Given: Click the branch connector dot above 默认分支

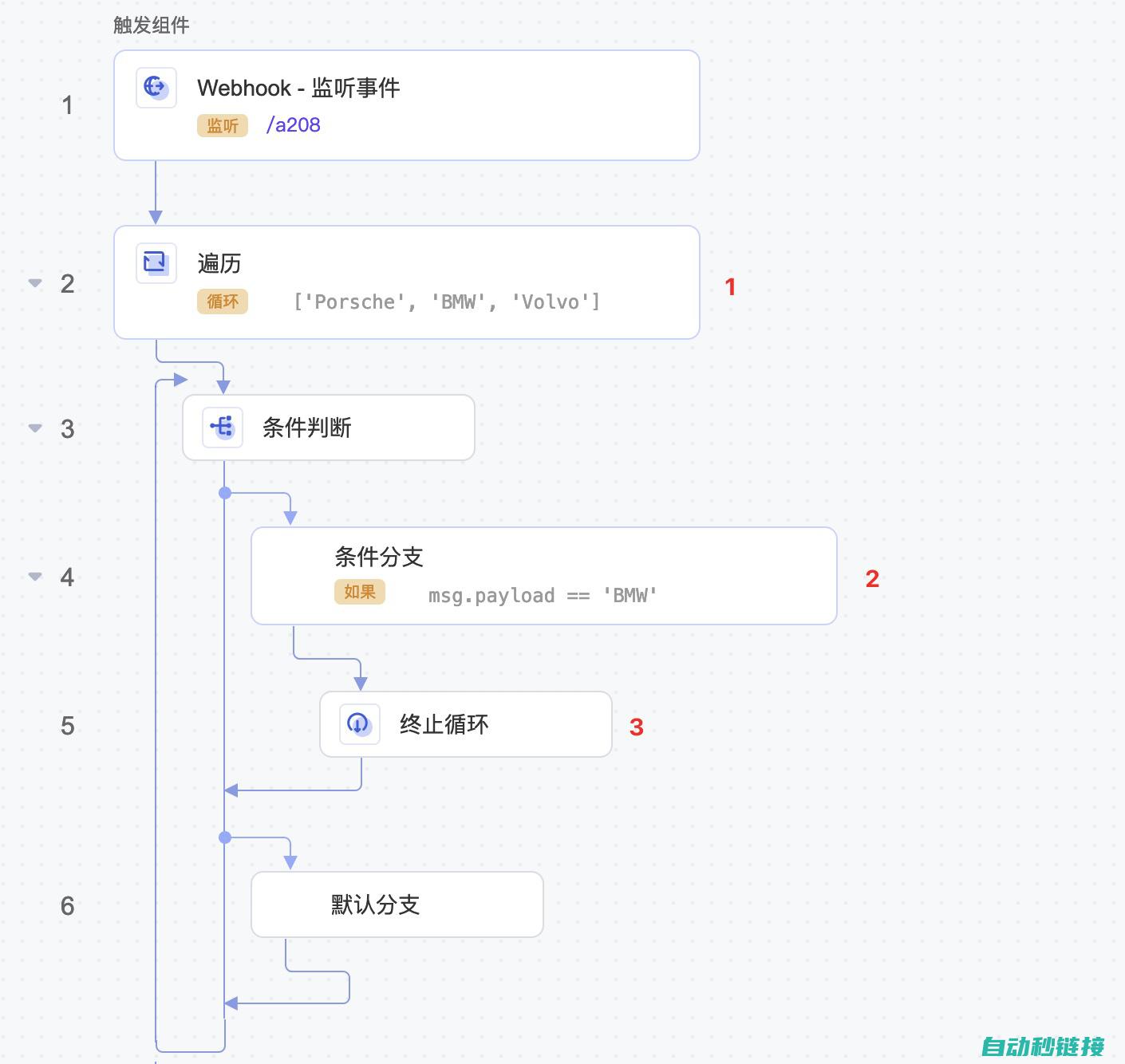Looking at the screenshot, I should 225,837.
